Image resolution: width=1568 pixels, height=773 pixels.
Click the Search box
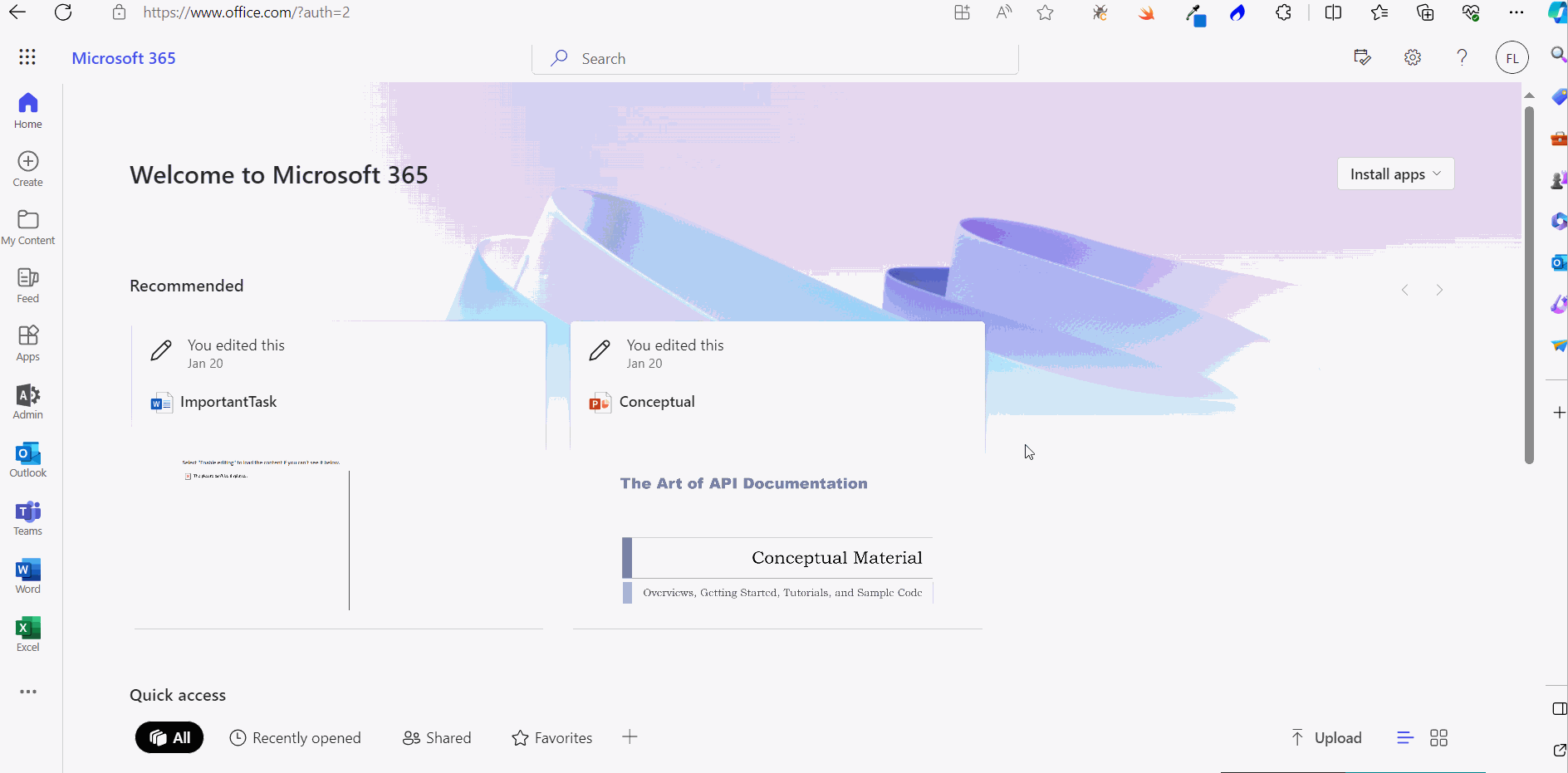(x=776, y=58)
